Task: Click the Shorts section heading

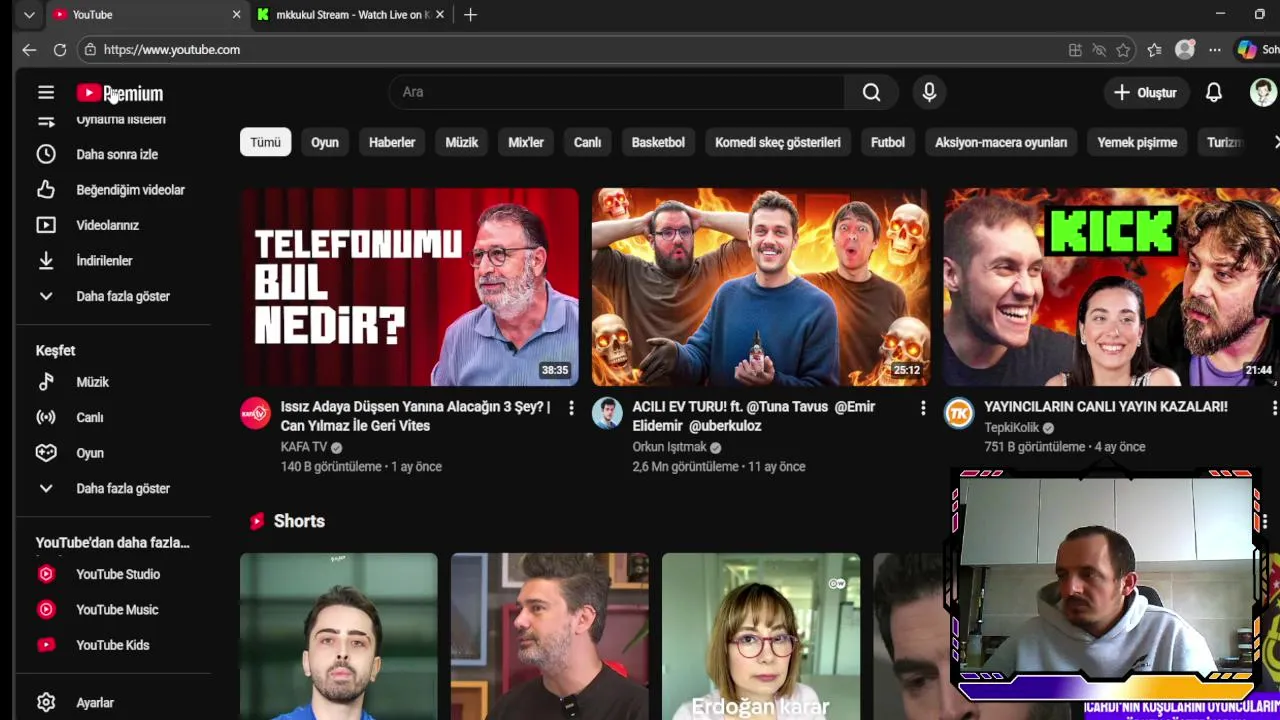Action: click(299, 521)
